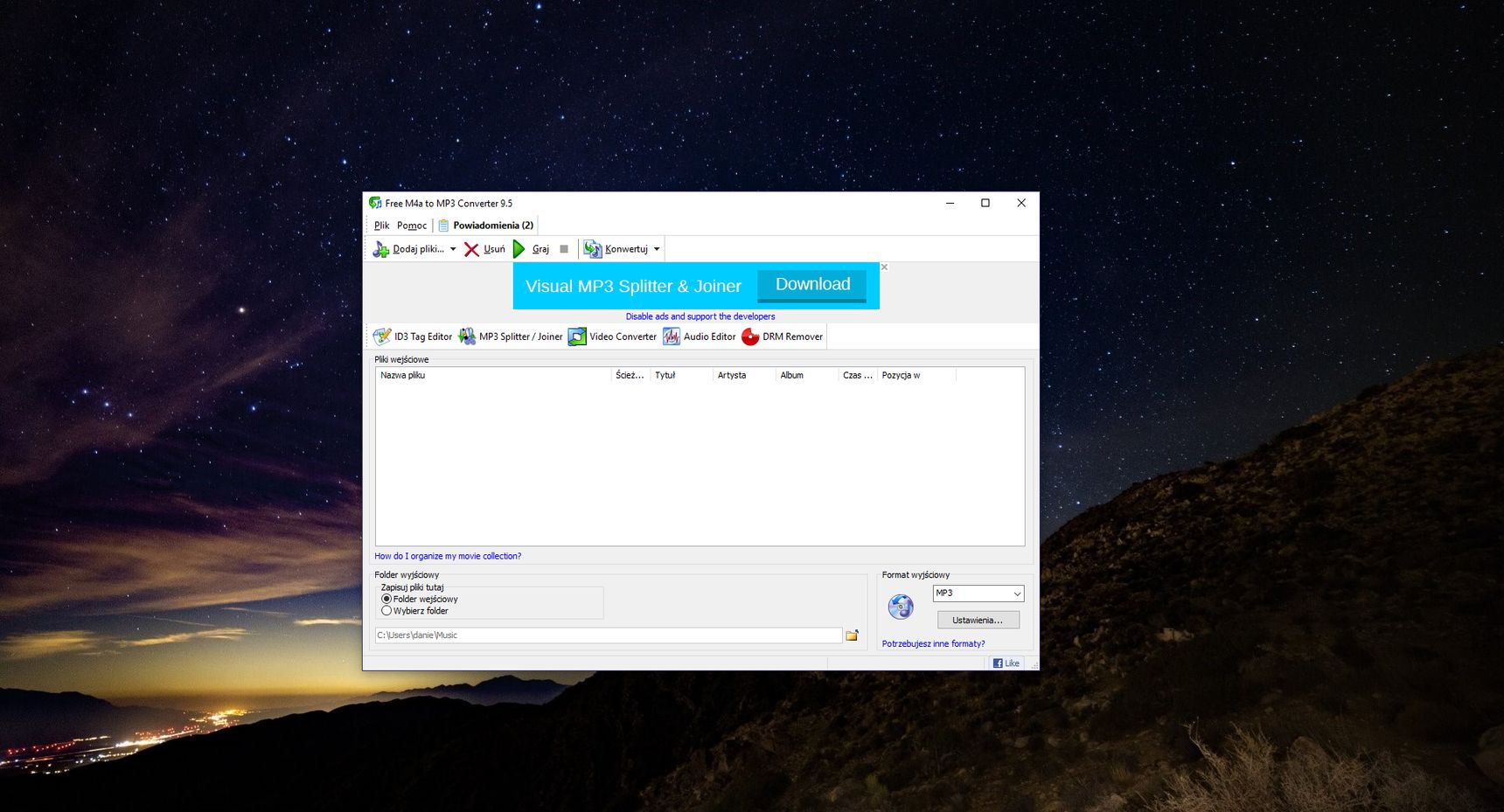Launch the Video Converter tool

pyautogui.click(x=612, y=337)
